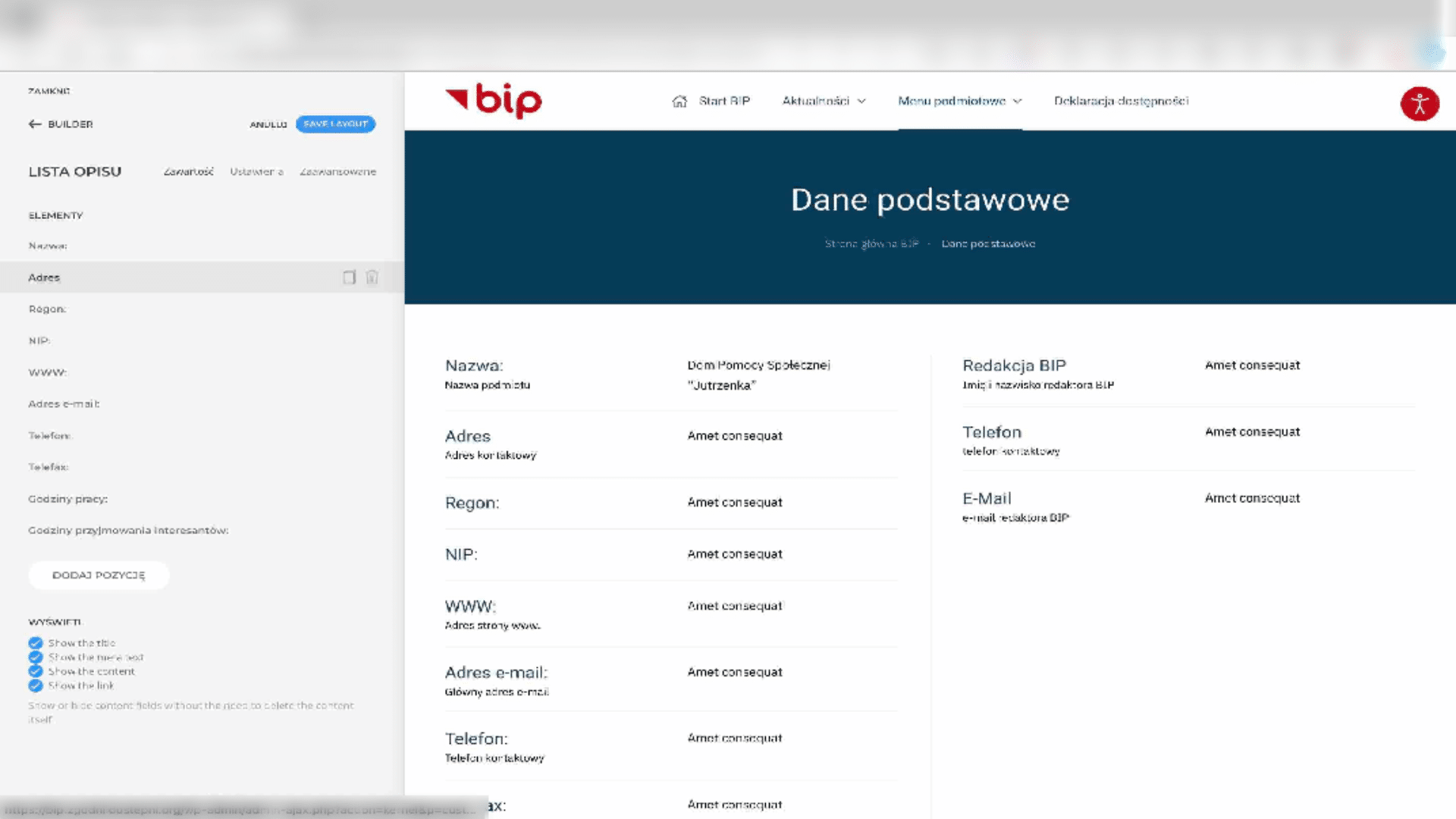Click the Dane podstawowe page heading
Screen dimensions: 1456x819
click(x=930, y=200)
